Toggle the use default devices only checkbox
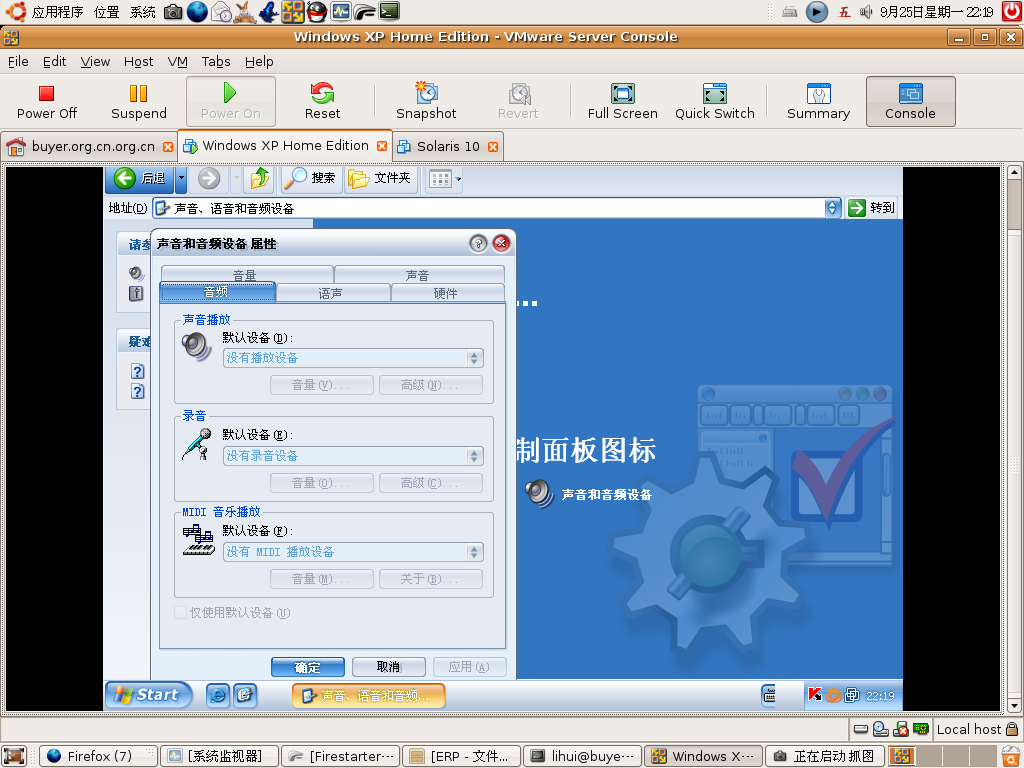The height and width of the screenshot is (768, 1024). pyautogui.click(x=181, y=613)
